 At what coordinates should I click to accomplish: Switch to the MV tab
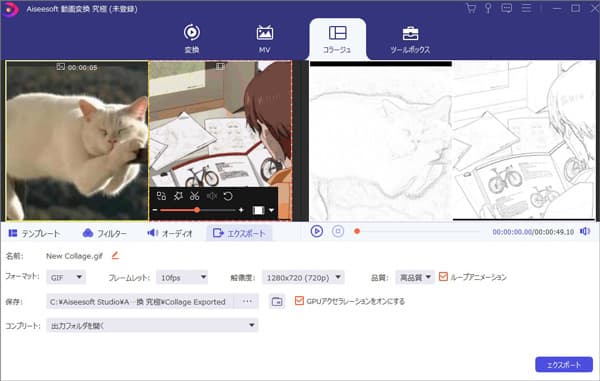(x=264, y=39)
